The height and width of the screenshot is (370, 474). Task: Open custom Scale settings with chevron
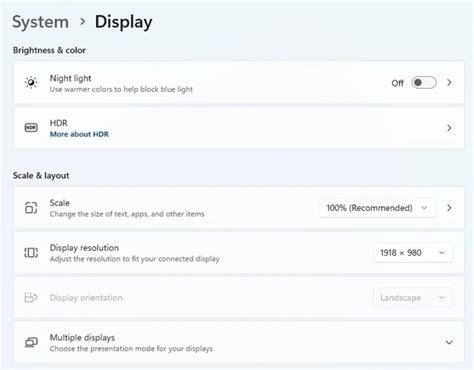coord(449,208)
